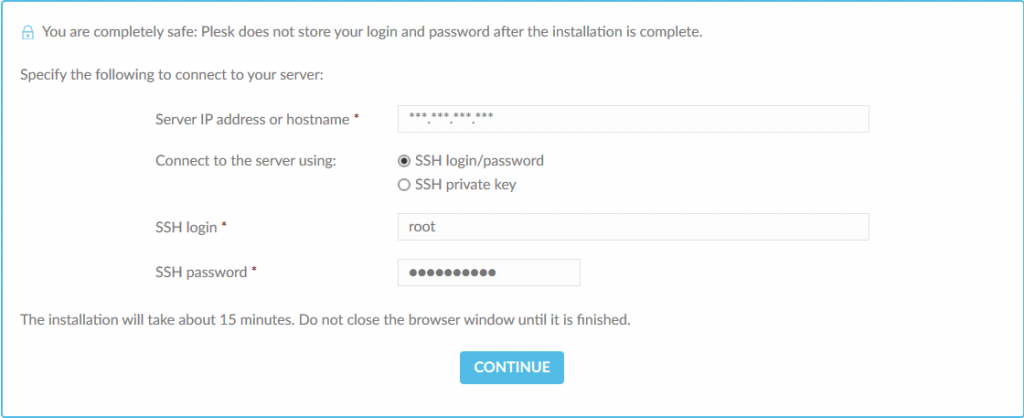Click the '15 minutes' installation notice text
Screen dimensions: 1024x418
coord(325,320)
